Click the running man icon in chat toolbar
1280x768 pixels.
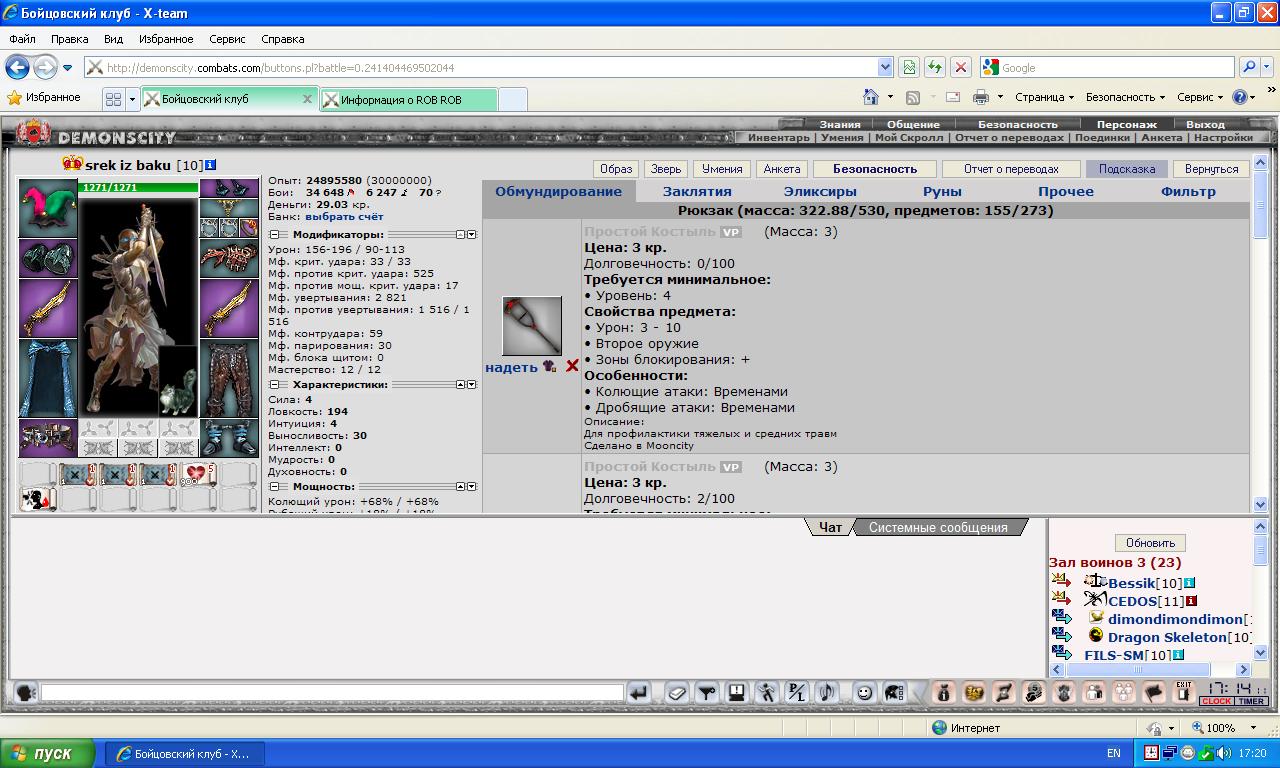pos(767,692)
